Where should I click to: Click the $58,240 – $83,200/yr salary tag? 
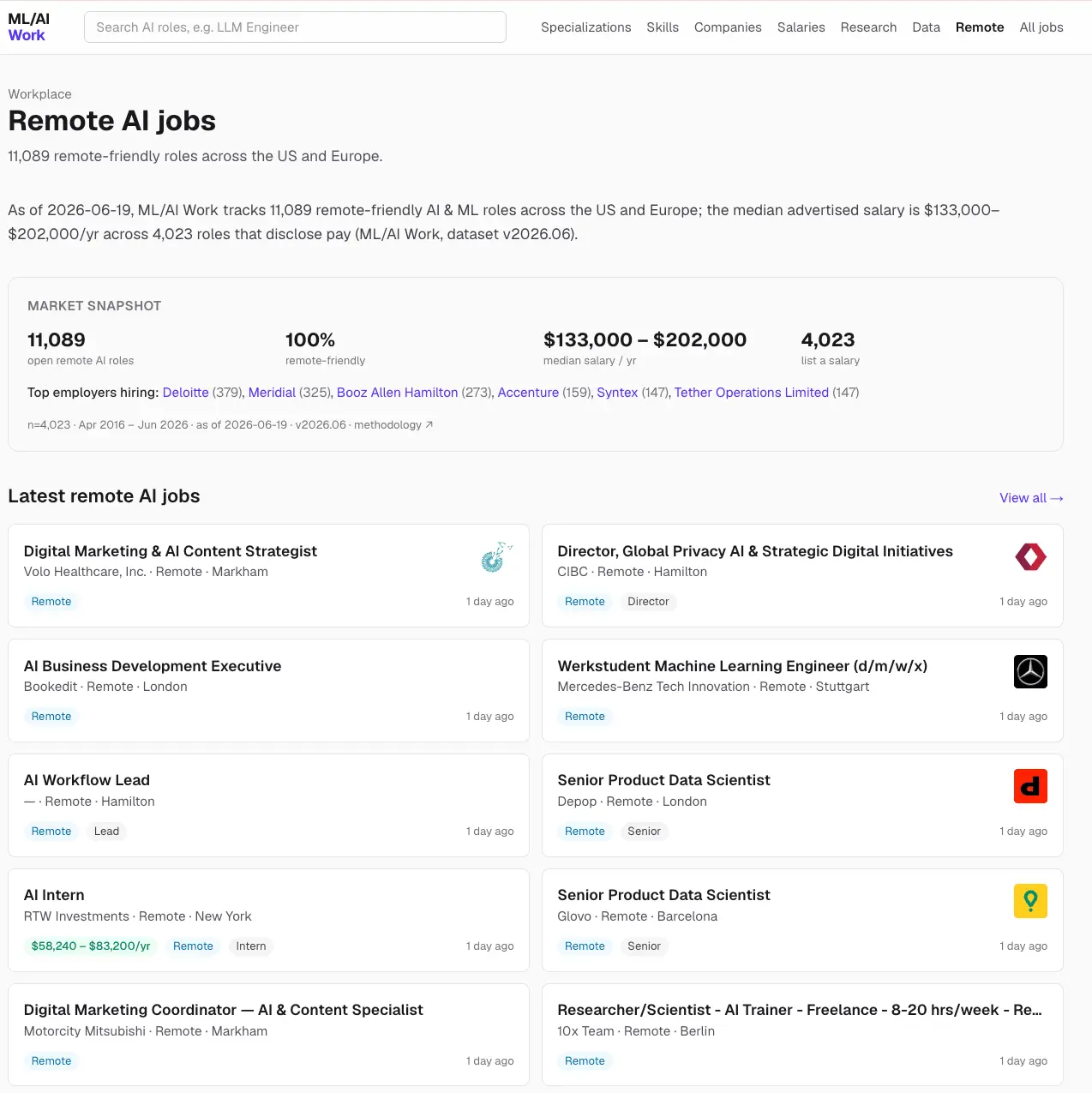91,946
